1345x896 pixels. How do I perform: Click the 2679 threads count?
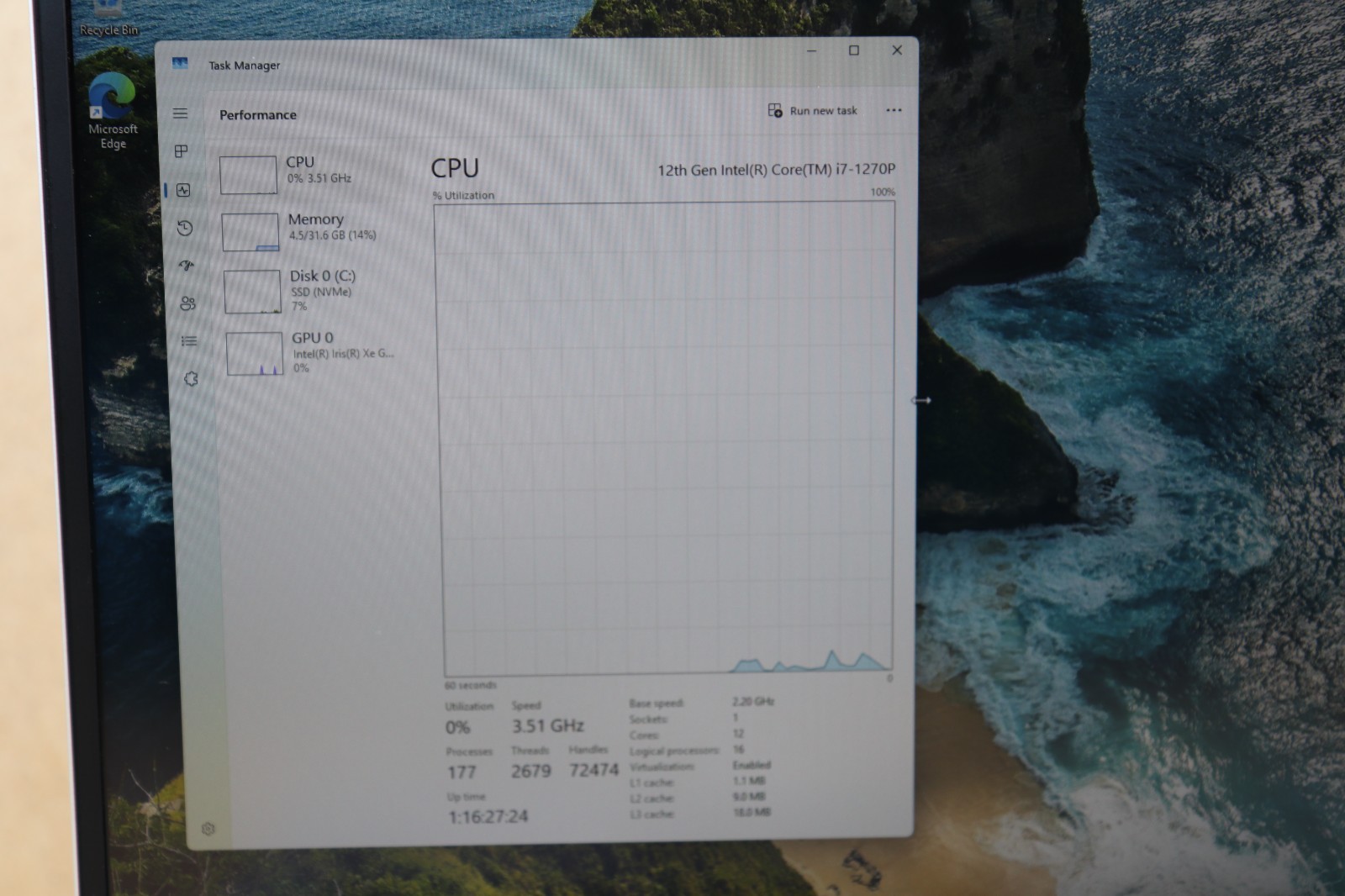tap(531, 771)
